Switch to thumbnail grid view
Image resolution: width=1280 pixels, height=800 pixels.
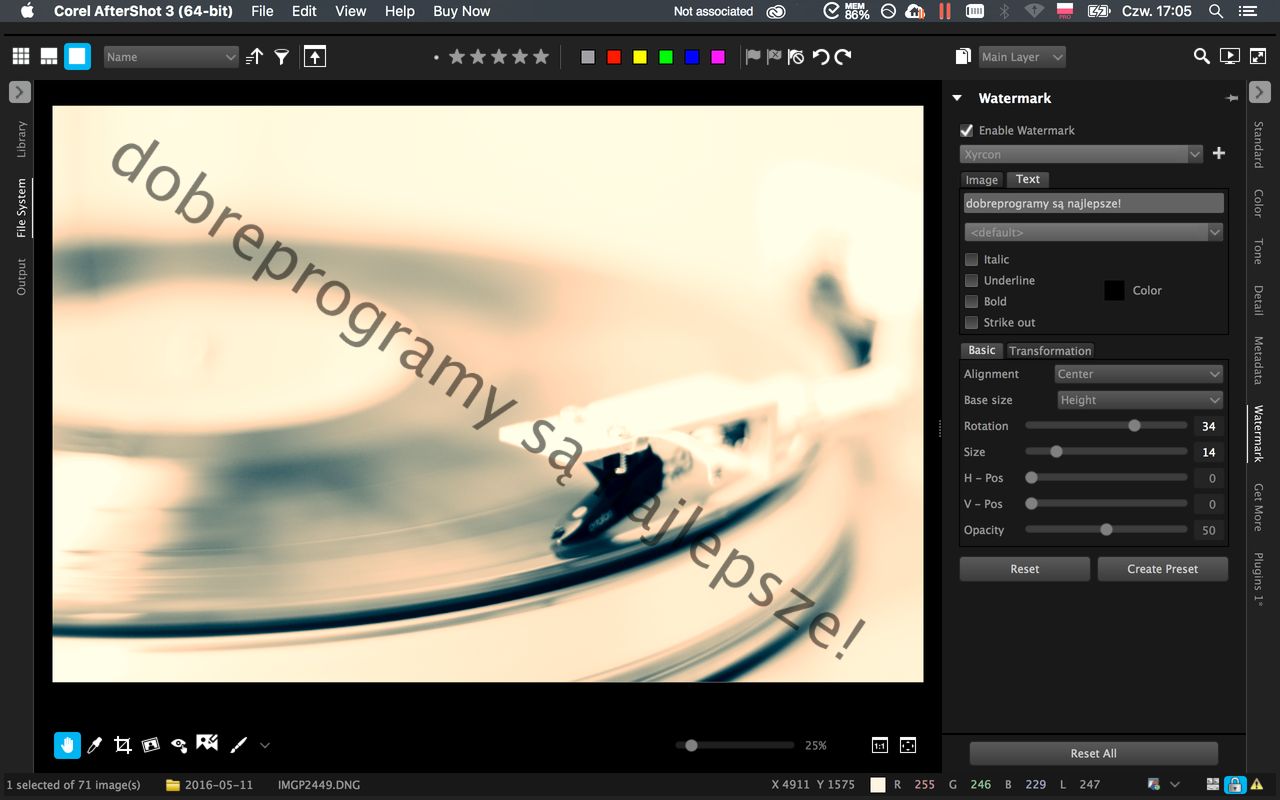click(21, 57)
